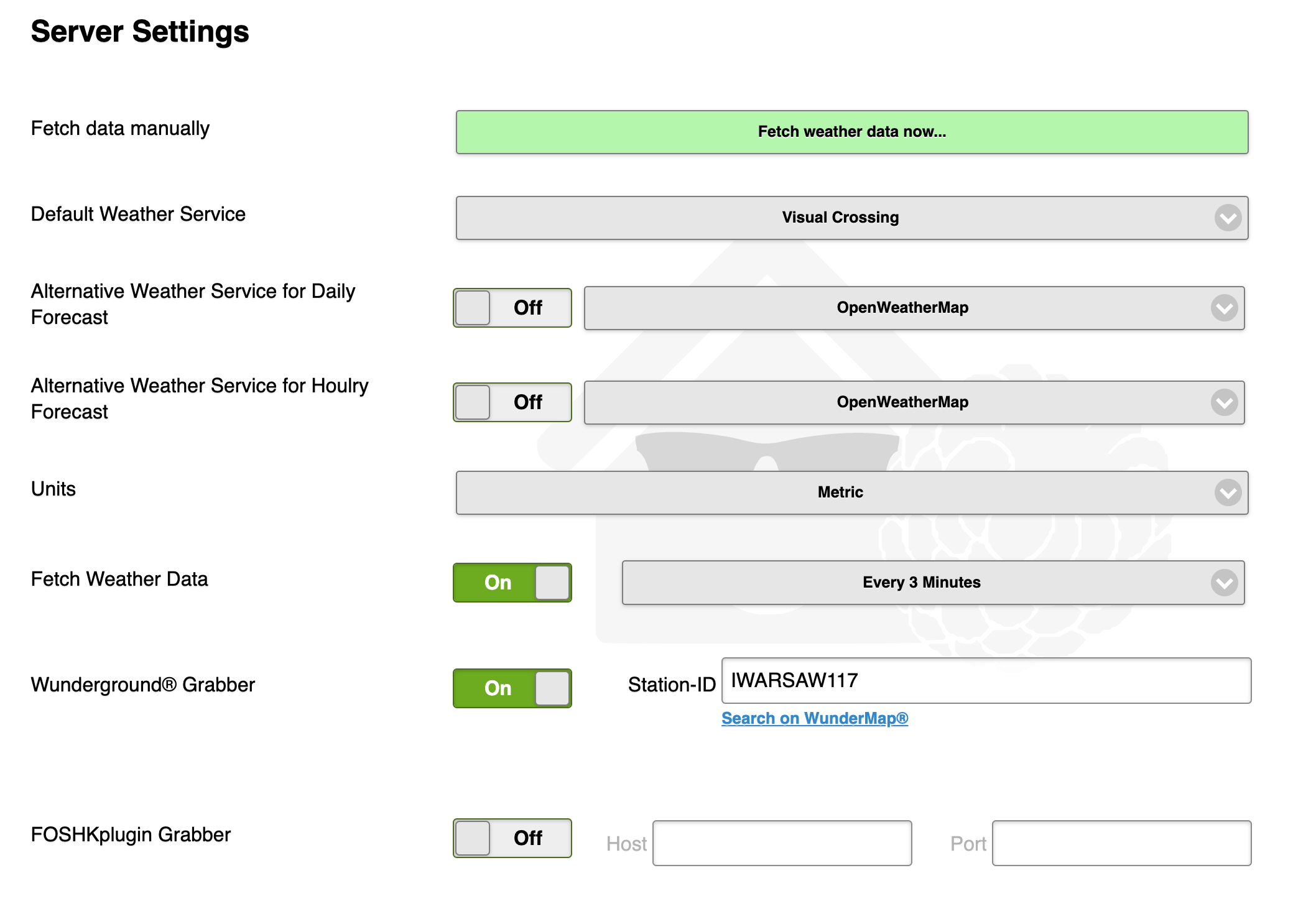The height and width of the screenshot is (924, 1316).
Task: Click the Station-ID input field
Action: (x=986, y=680)
